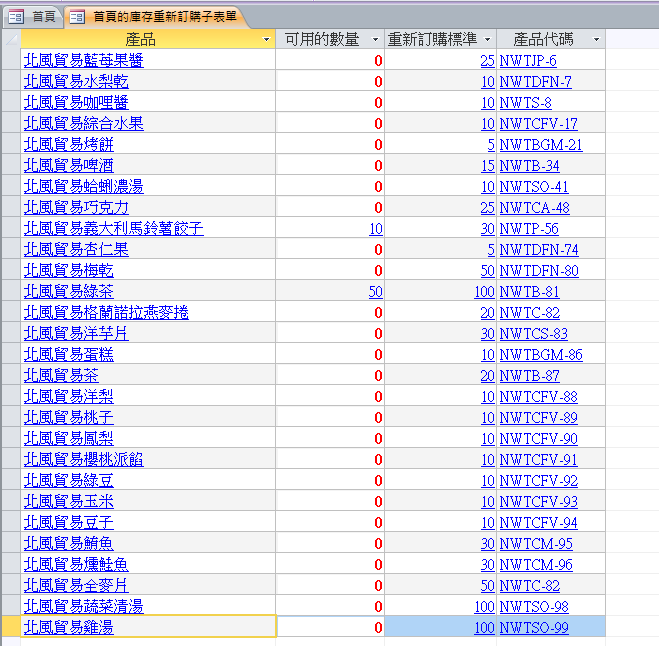
Task: Open the 可用的數量 column filter dropdown
Action: (375, 40)
